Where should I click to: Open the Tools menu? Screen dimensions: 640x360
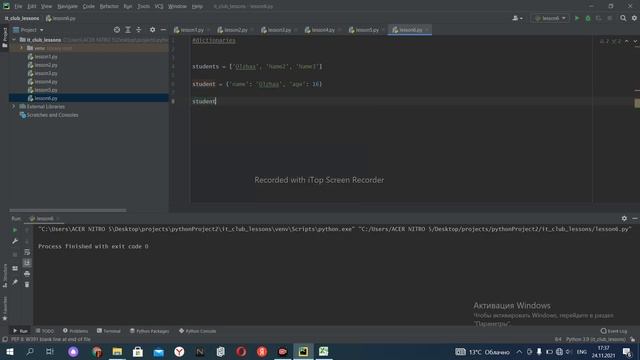(143, 7)
